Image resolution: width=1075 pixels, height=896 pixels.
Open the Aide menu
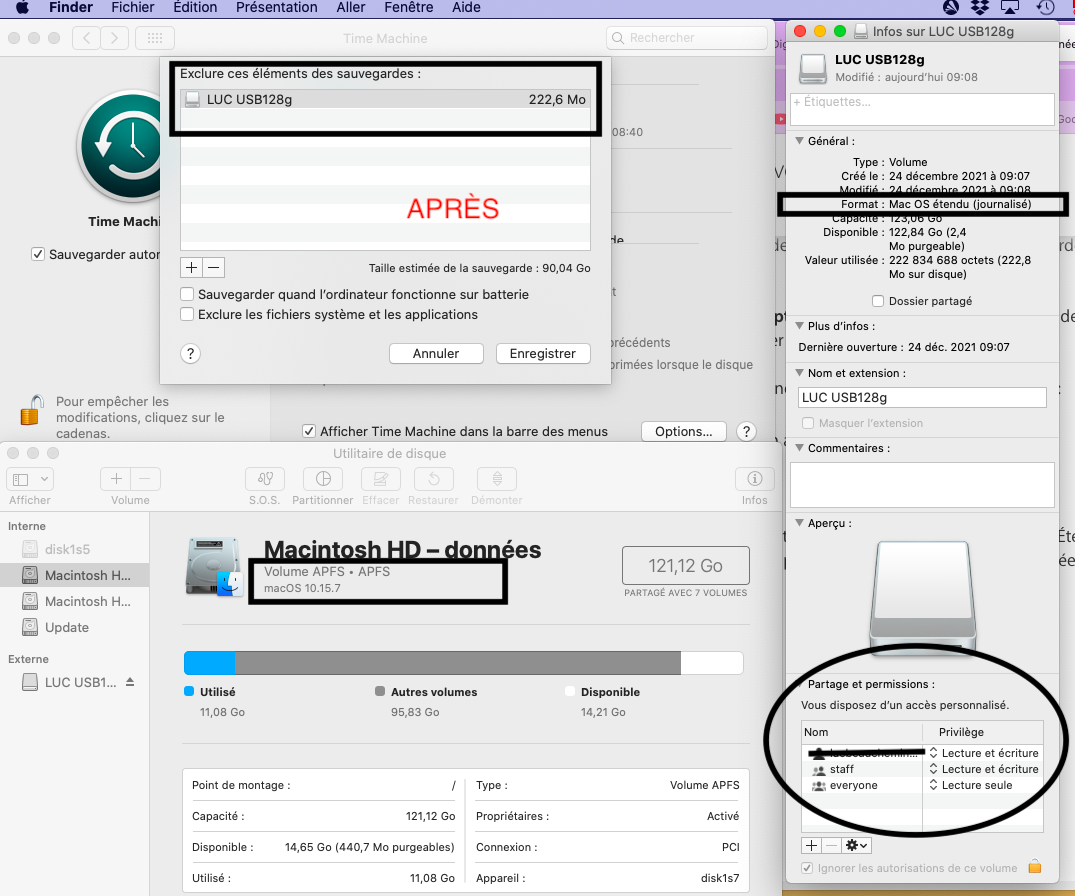[x=466, y=8]
